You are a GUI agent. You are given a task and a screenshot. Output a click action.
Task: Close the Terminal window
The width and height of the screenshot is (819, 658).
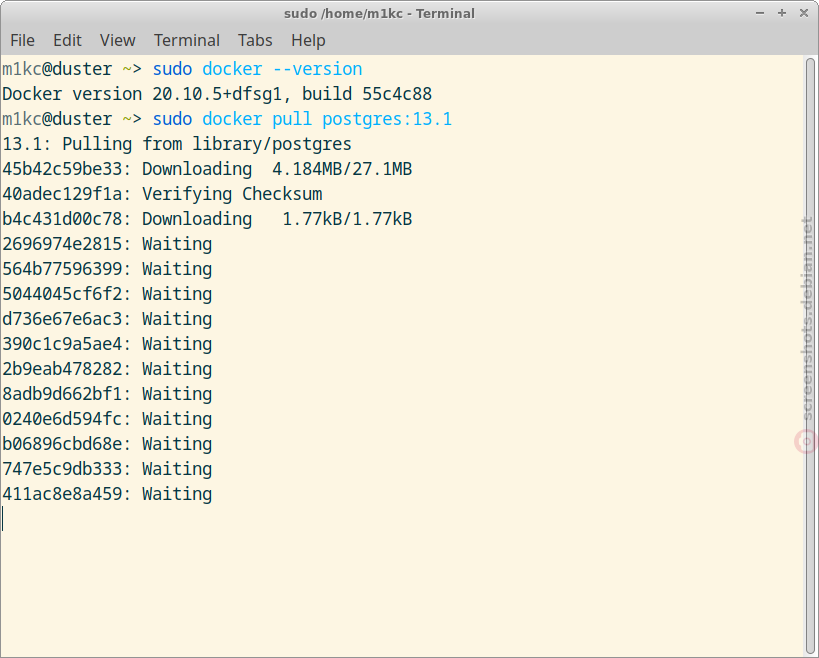[804, 13]
